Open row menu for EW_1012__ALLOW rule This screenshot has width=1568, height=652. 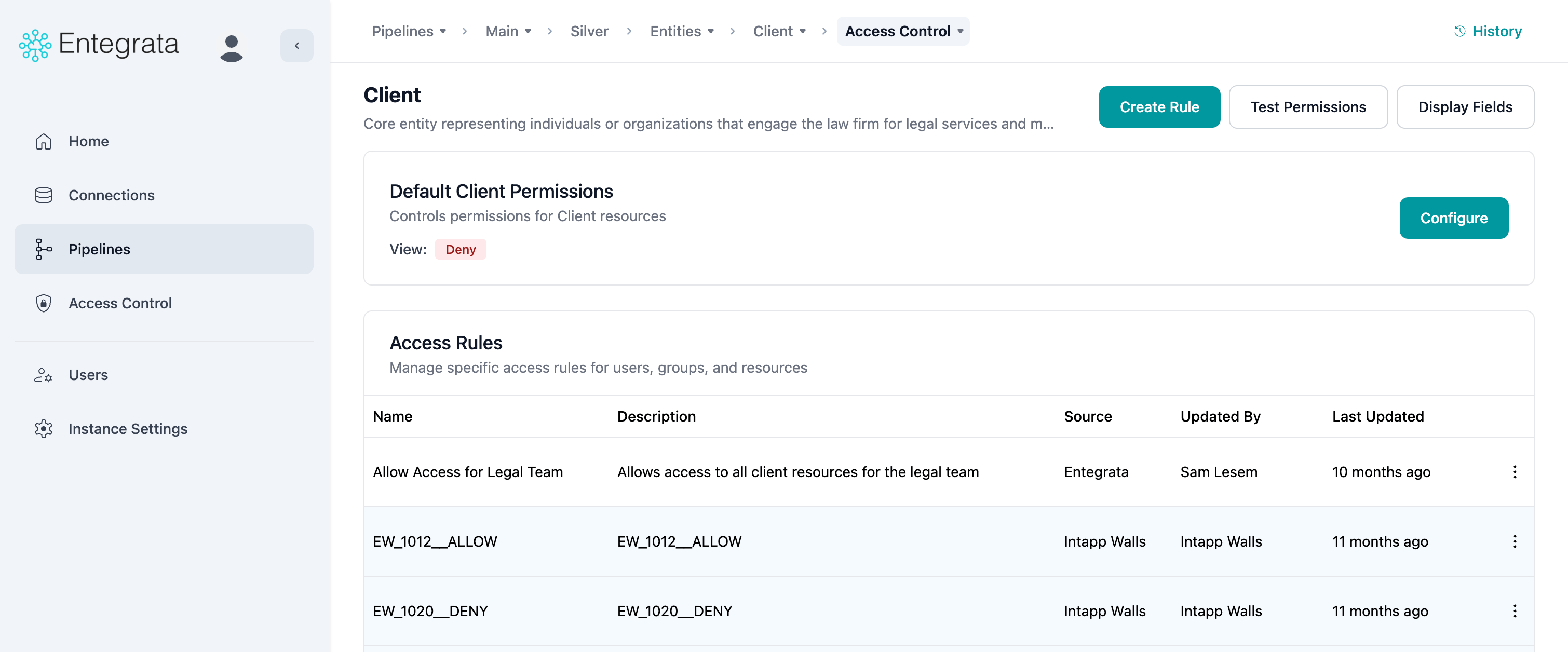(1515, 541)
